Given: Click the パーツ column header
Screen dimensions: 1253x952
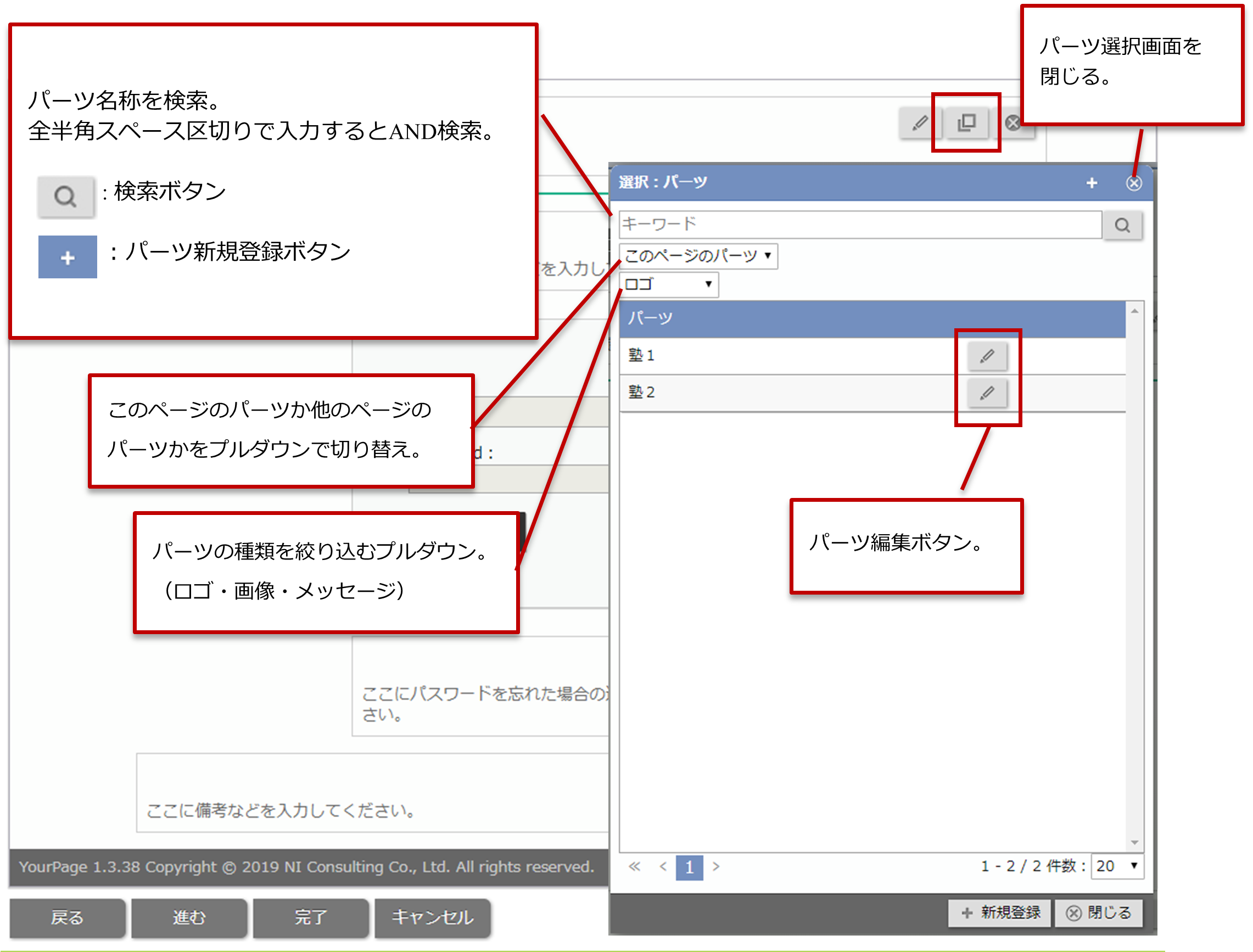Looking at the screenshot, I should click(x=872, y=319).
